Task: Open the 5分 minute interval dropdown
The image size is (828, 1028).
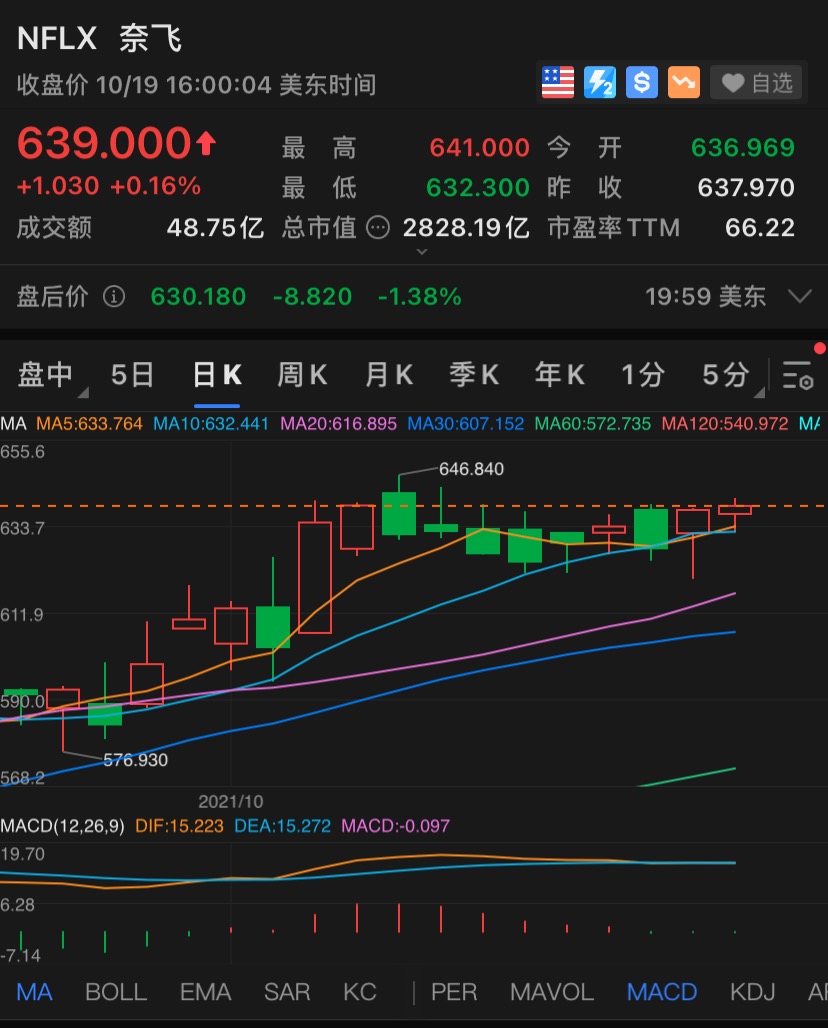Action: click(730, 375)
